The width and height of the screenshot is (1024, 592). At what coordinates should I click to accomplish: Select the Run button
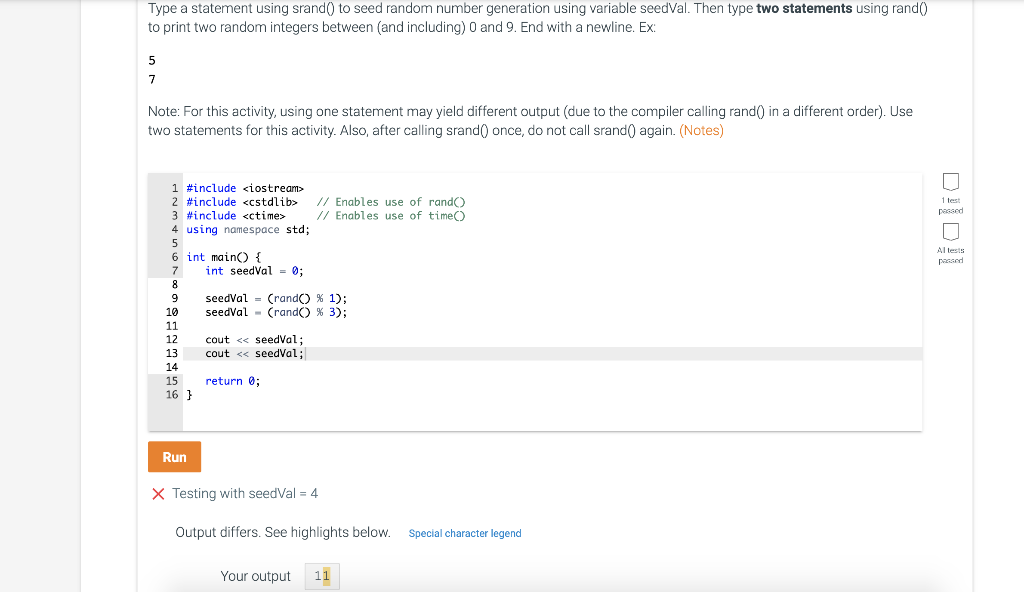pos(174,456)
